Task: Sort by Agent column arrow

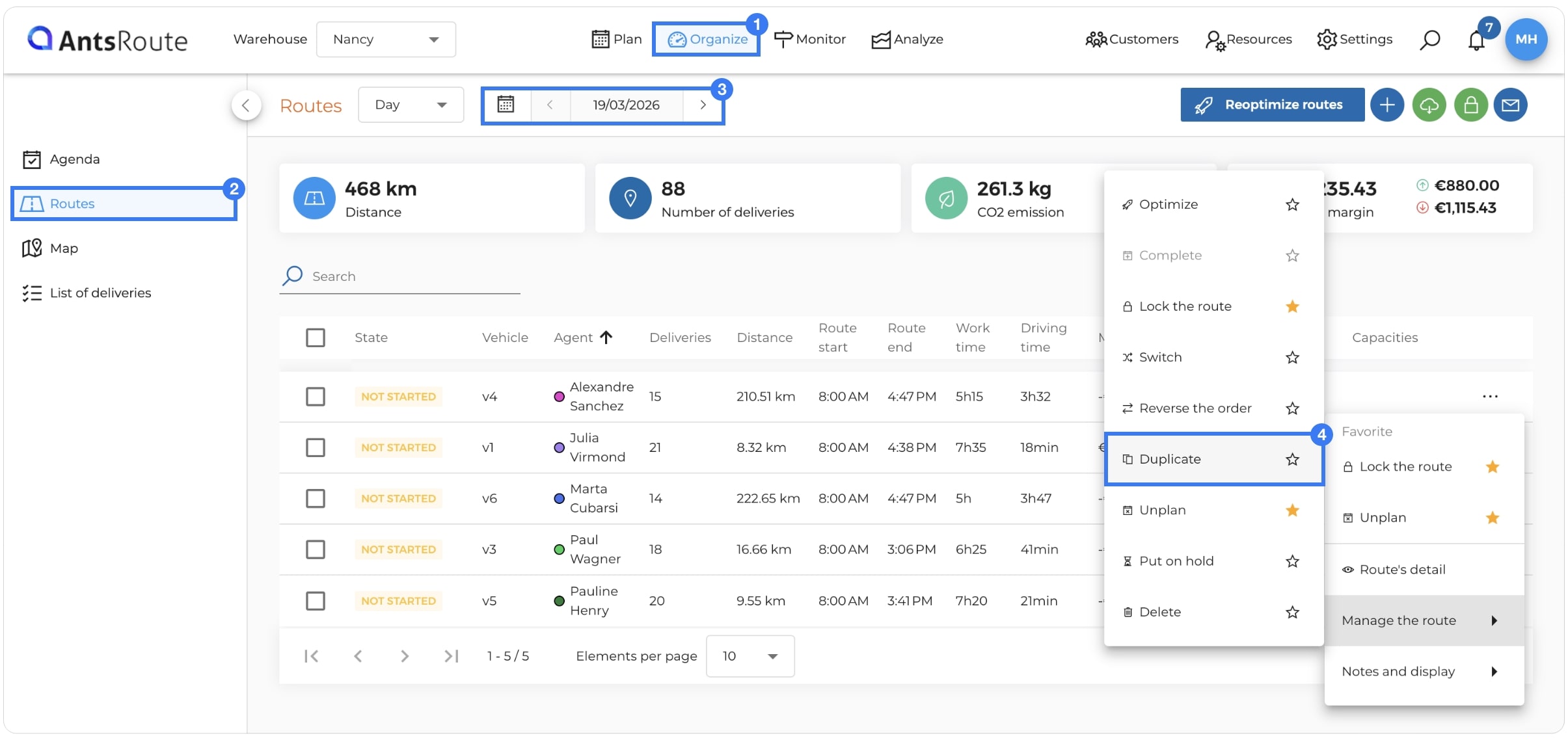Action: (606, 337)
